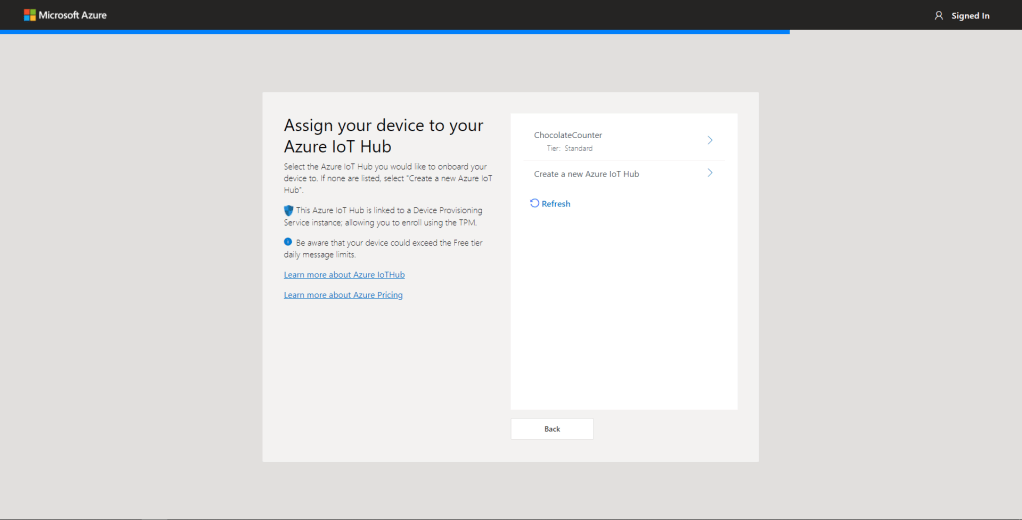The height and width of the screenshot is (520, 1022).
Task: Click the user profile icon in header
Action: pos(938,15)
